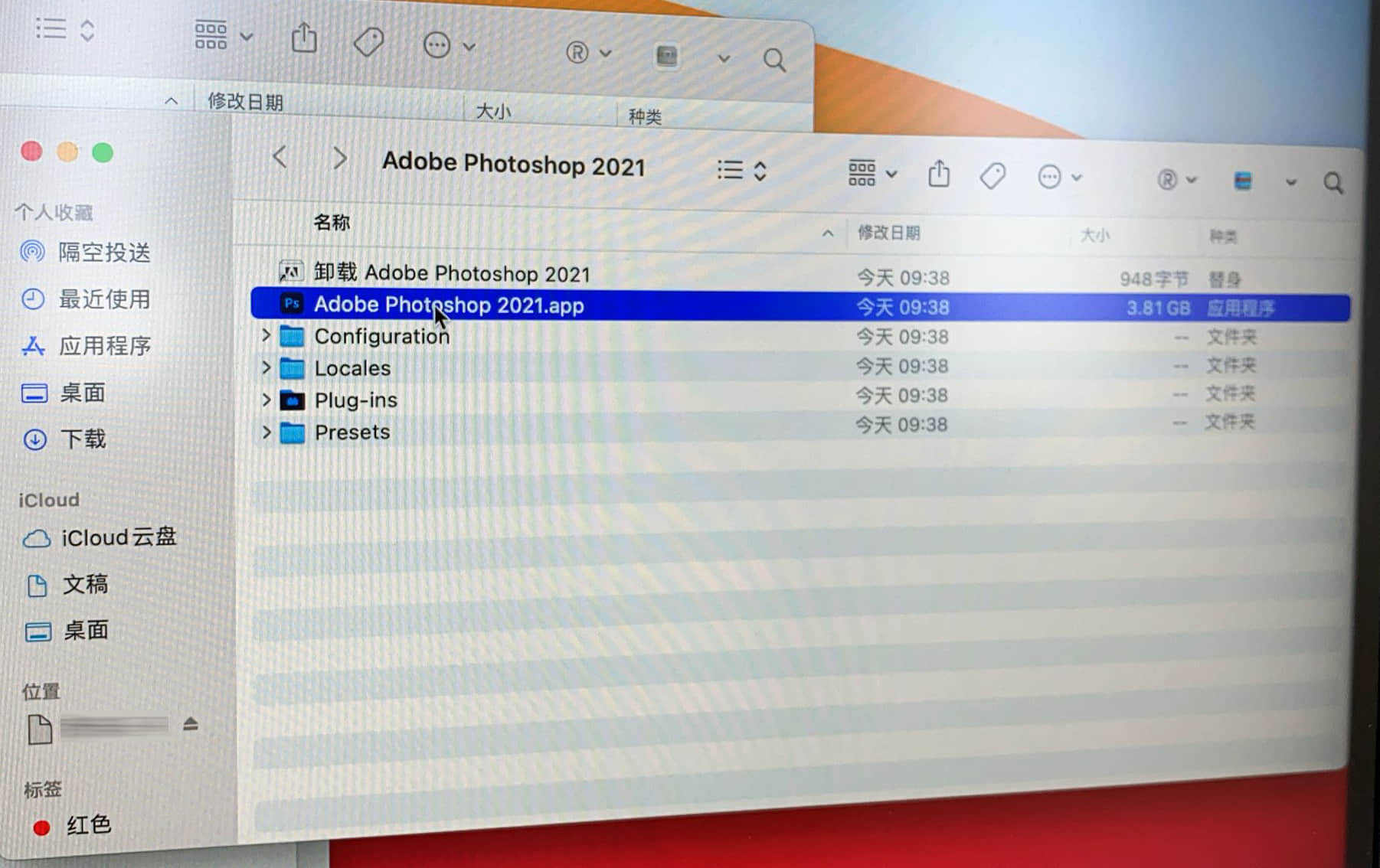
Task: Open the More actions menu in front window
Action: click(1059, 178)
